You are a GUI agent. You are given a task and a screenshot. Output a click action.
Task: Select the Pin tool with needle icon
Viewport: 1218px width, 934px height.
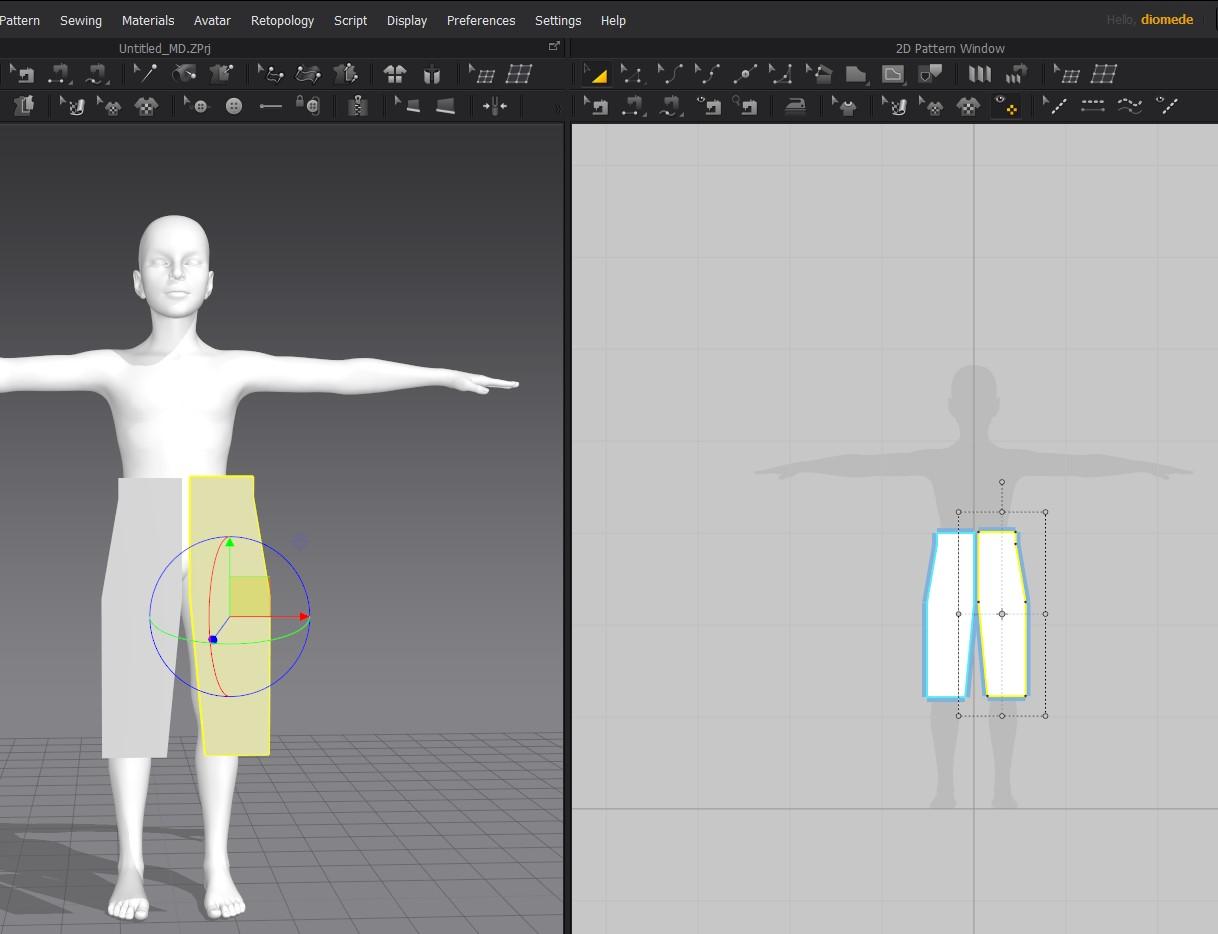pyautogui.click(x=146, y=74)
